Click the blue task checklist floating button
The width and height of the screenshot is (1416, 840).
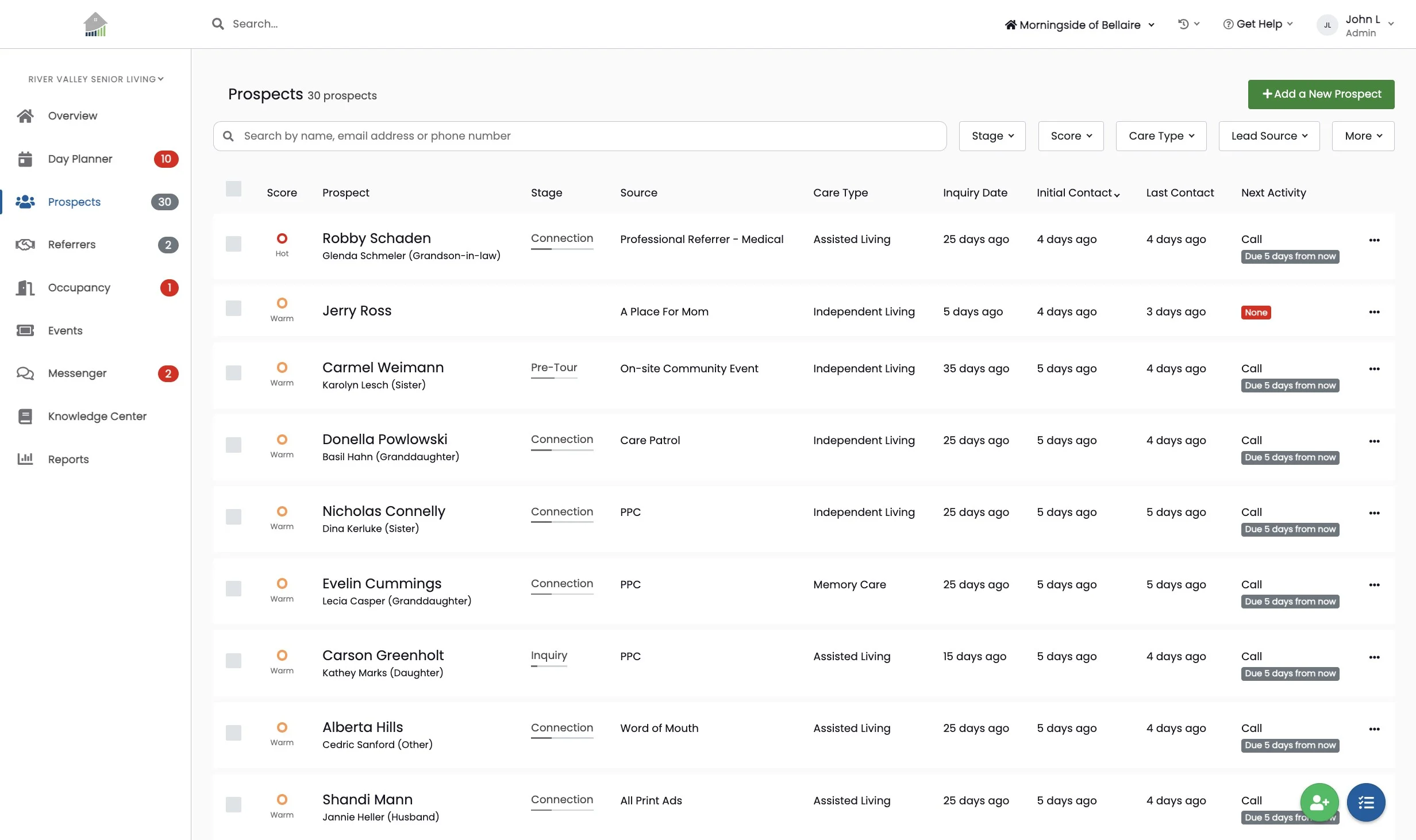pyautogui.click(x=1366, y=803)
